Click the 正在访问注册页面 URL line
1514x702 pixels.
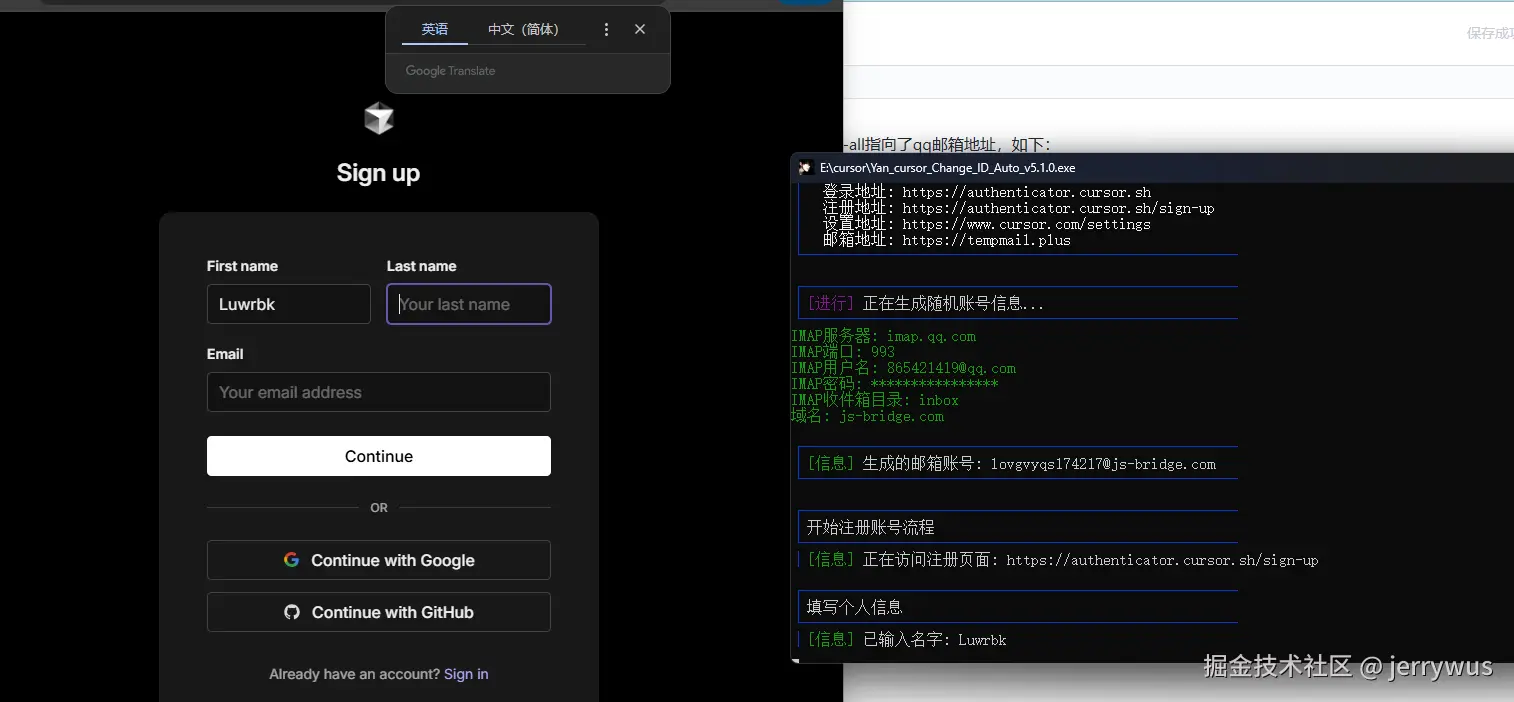(x=1063, y=560)
